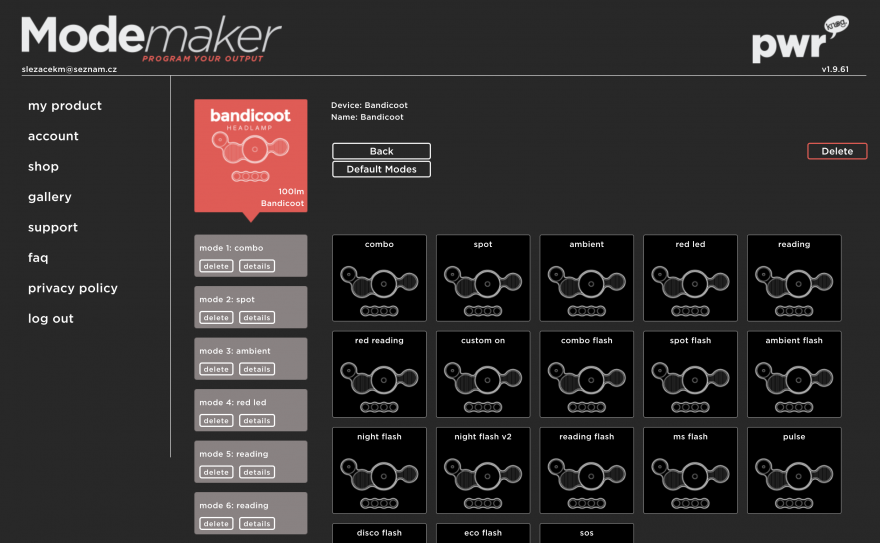Click the red Delete device button
The image size is (880, 543).
837,151
